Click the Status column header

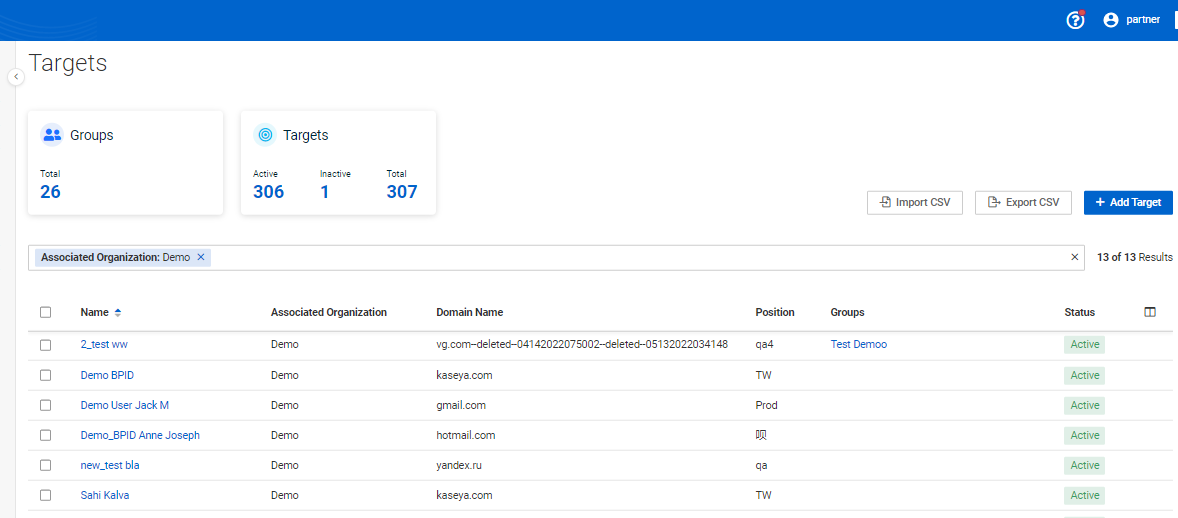click(1080, 312)
